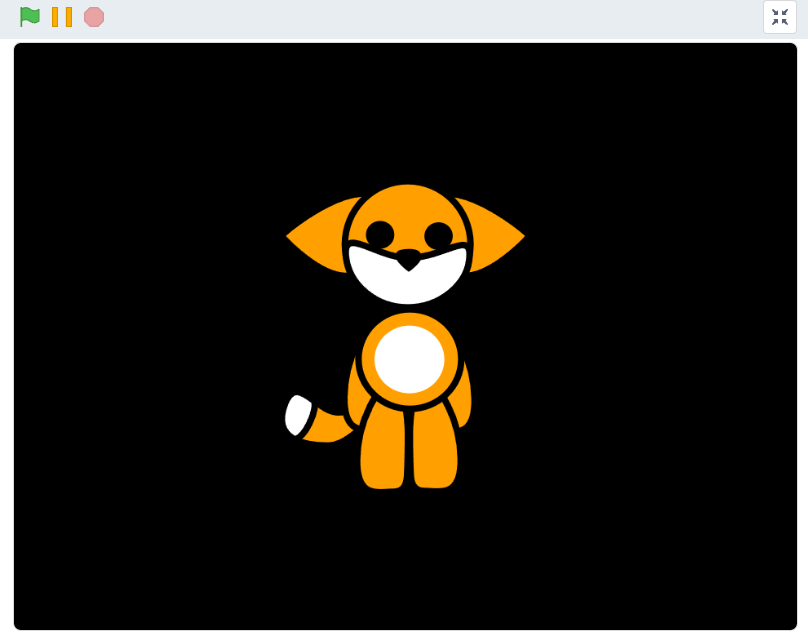Click the white toolbar area above the stage
Image resolution: width=808 pixels, height=633 pixels.
coord(400,17)
